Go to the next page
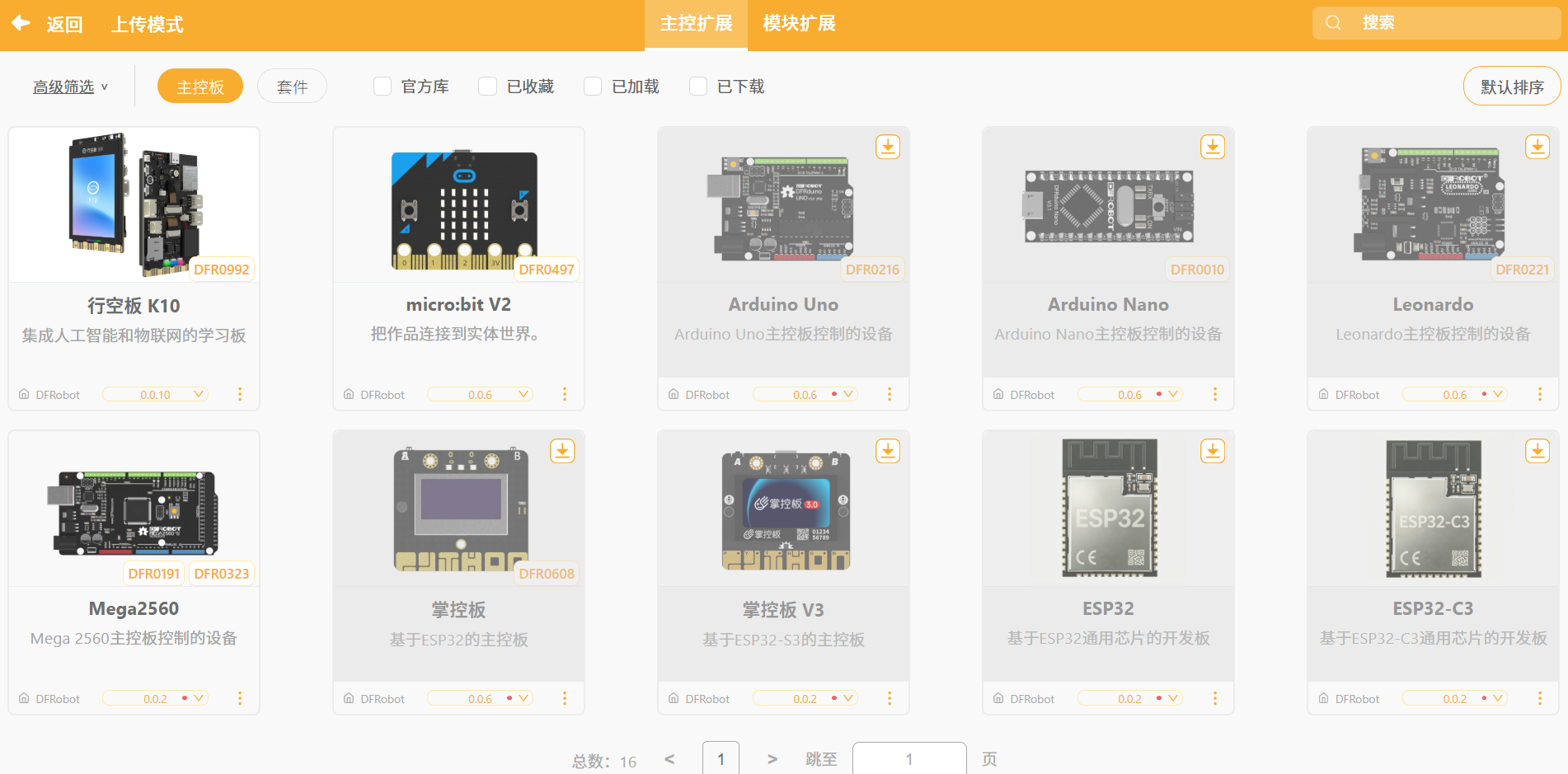Screen dimensions: 1568x774 tap(772, 758)
